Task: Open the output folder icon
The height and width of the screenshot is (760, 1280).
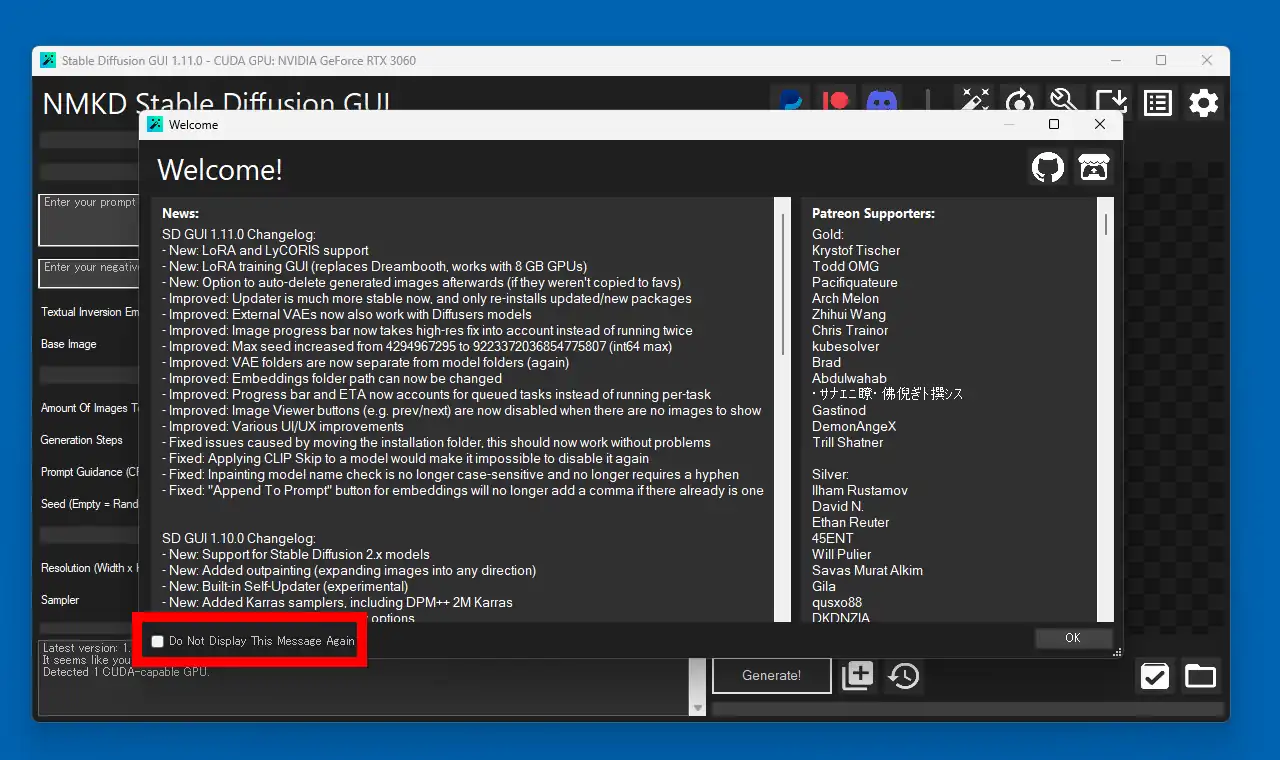Action: tap(1200, 676)
